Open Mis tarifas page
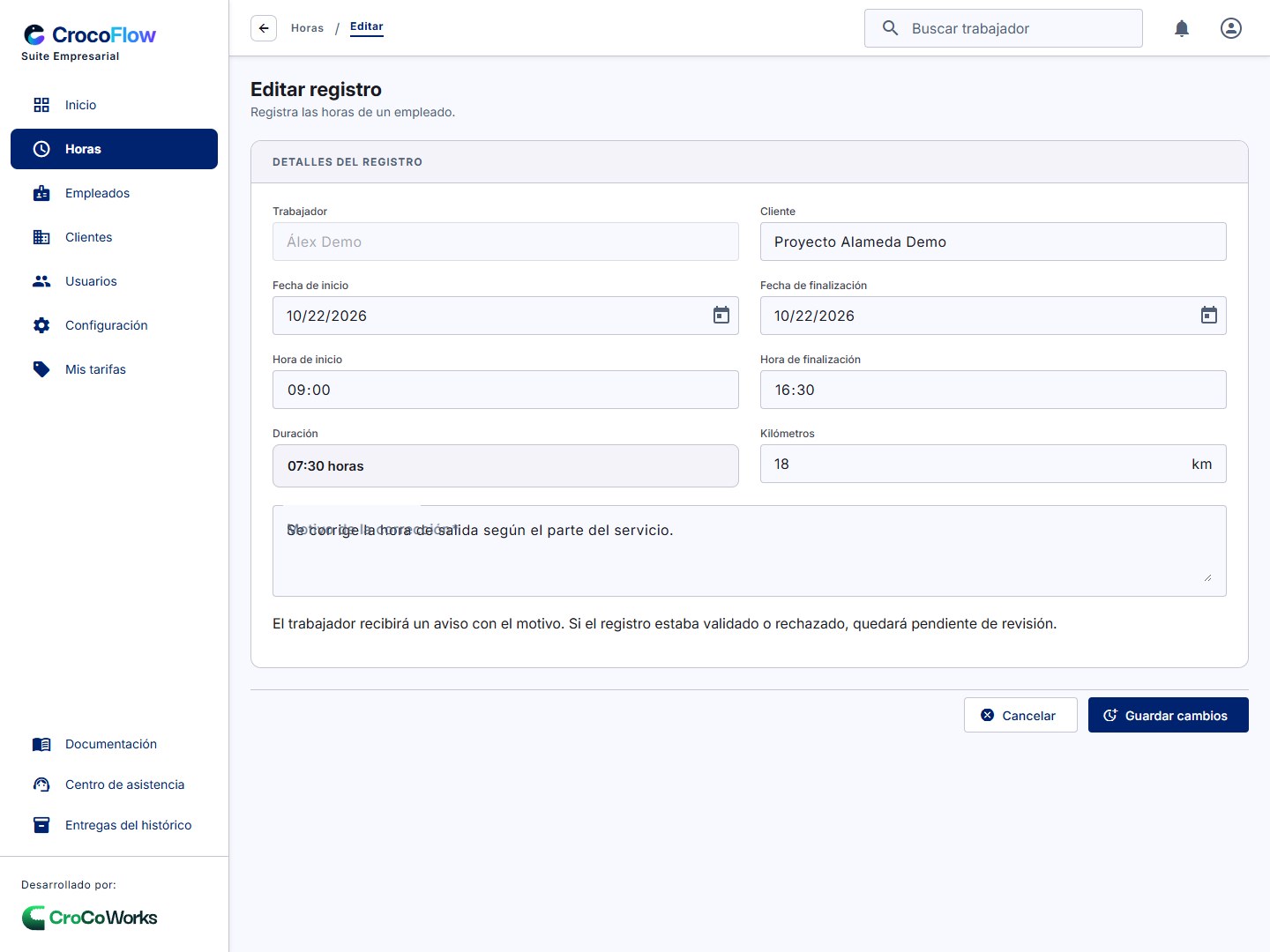 [114, 369]
